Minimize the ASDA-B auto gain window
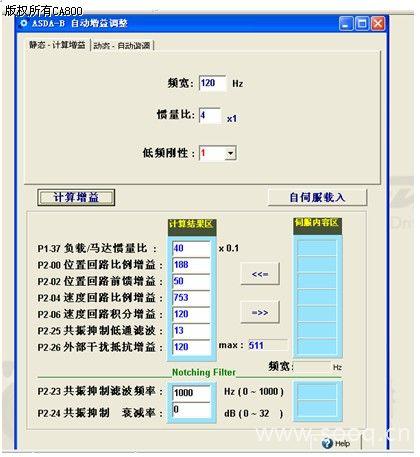Viewport: 420px width, 457px height. 346,24
